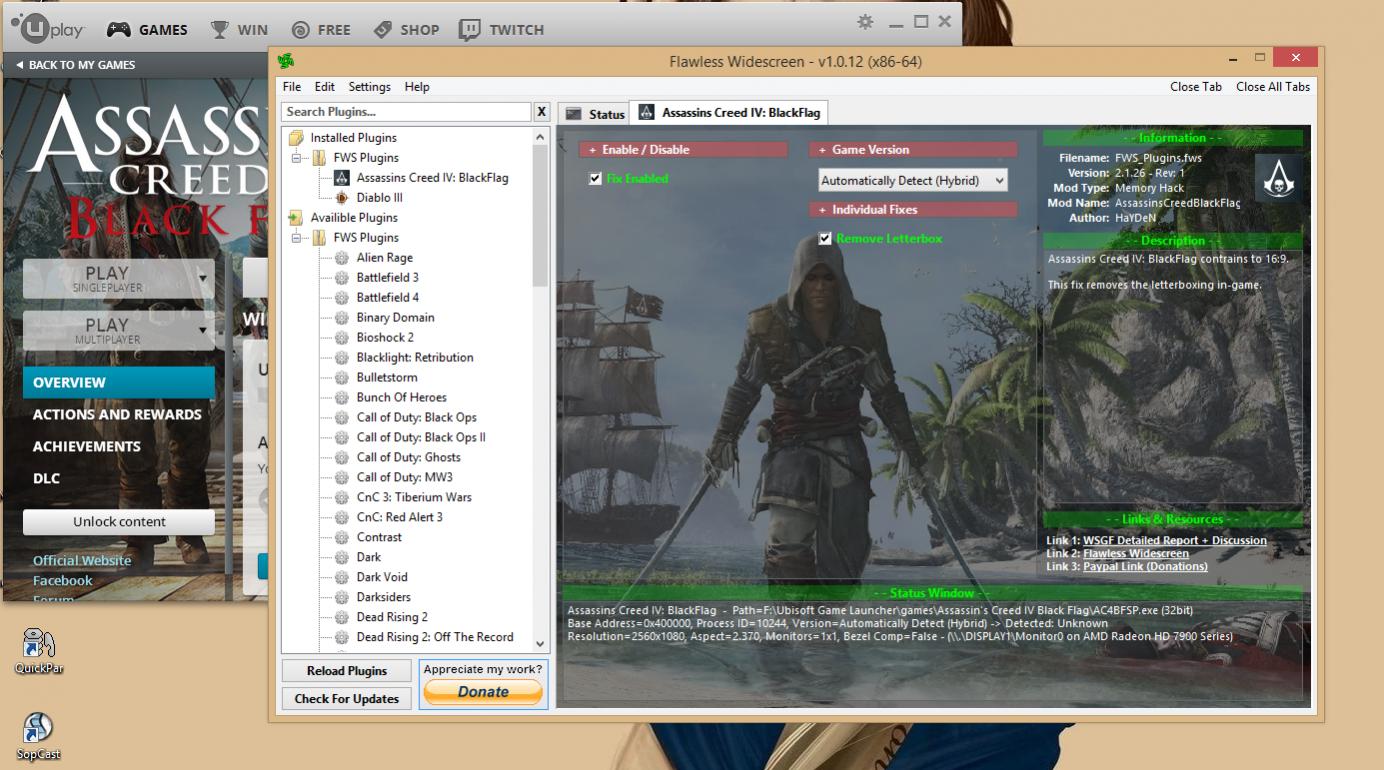1384x770 pixels.
Task: Open the Uplay GAMES tab
Action: tap(147, 29)
